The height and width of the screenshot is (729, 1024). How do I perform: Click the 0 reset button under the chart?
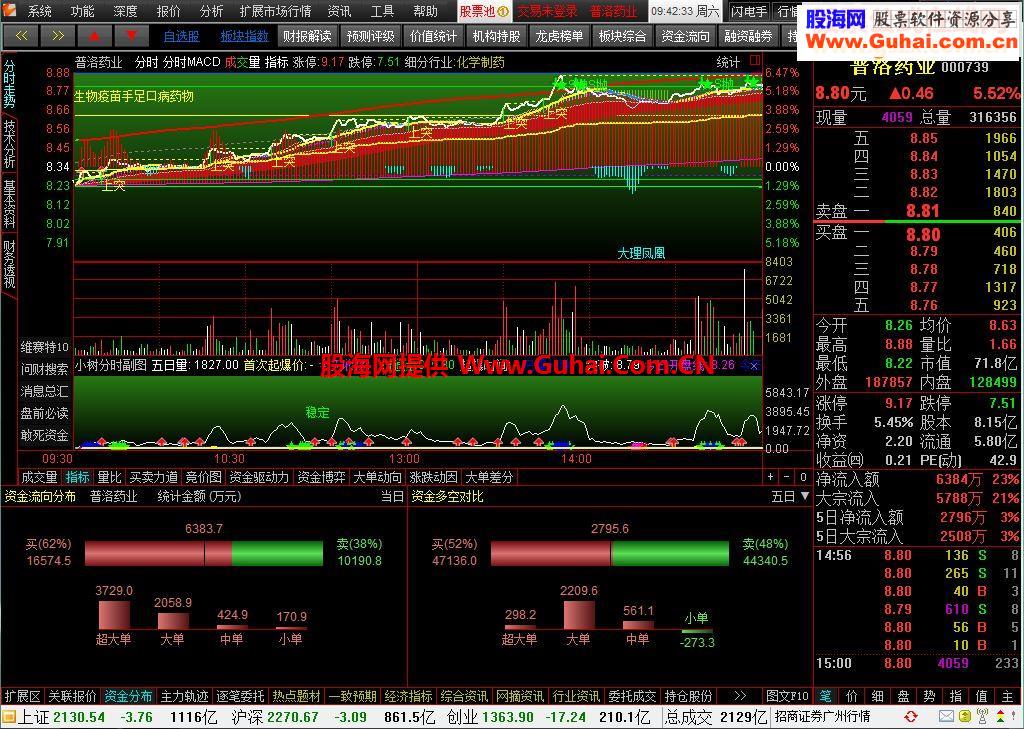pyautogui.click(x=803, y=478)
